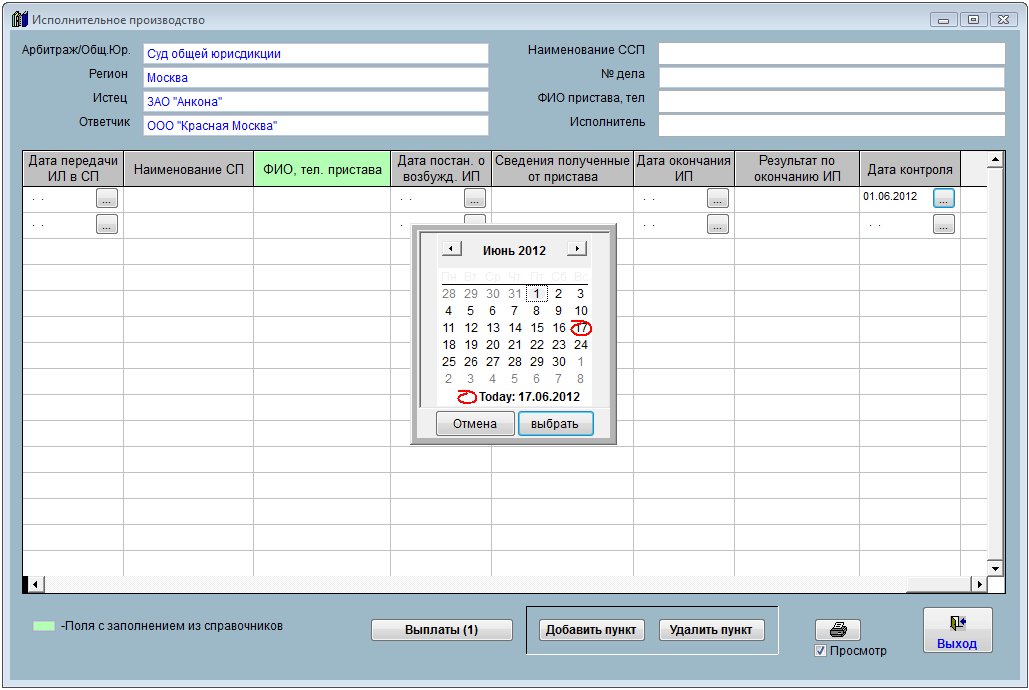Click the horizontal scroll left arrow
The image size is (1029, 690).
click(36, 584)
